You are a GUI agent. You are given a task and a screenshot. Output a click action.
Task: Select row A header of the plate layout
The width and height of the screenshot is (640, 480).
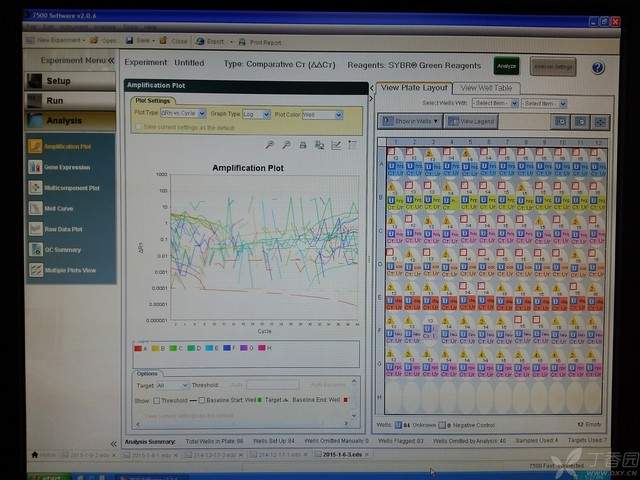(x=381, y=164)
